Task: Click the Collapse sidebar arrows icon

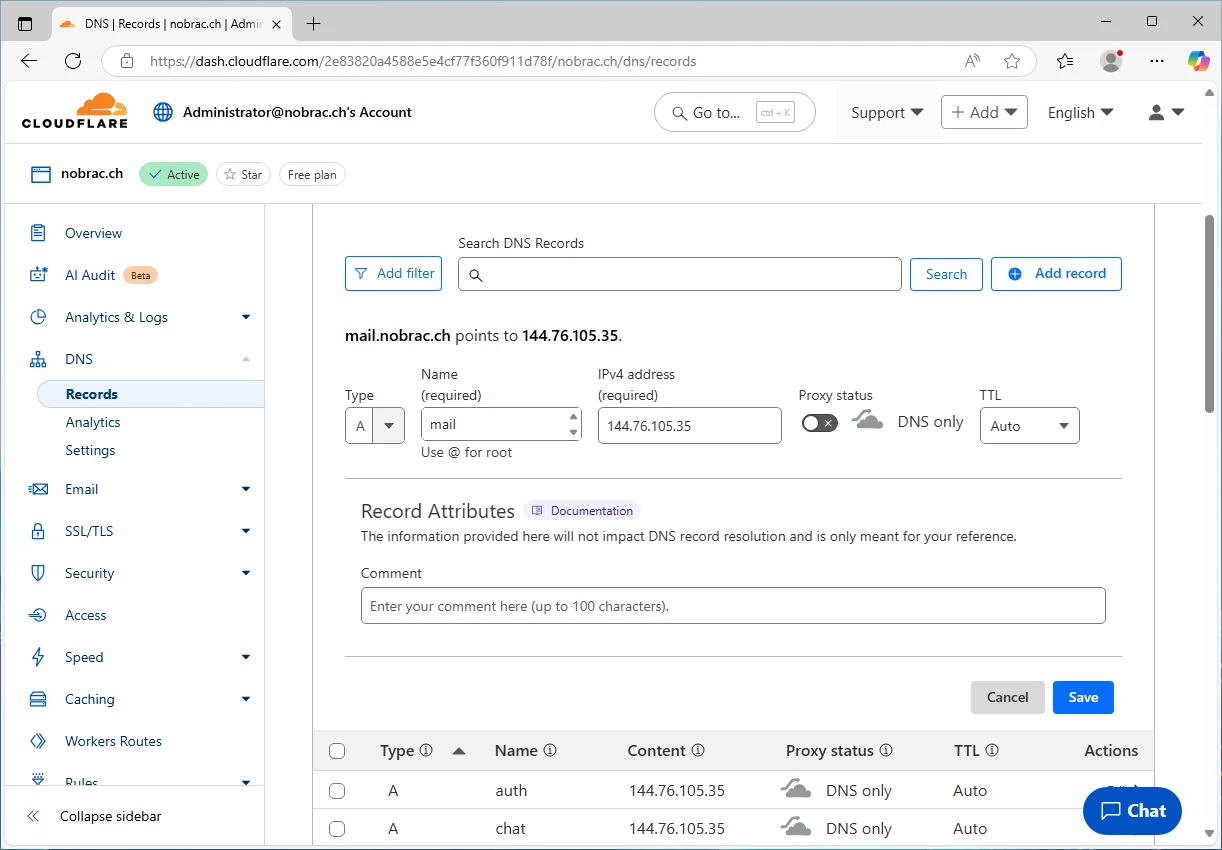Action: [x=34, y=816]
